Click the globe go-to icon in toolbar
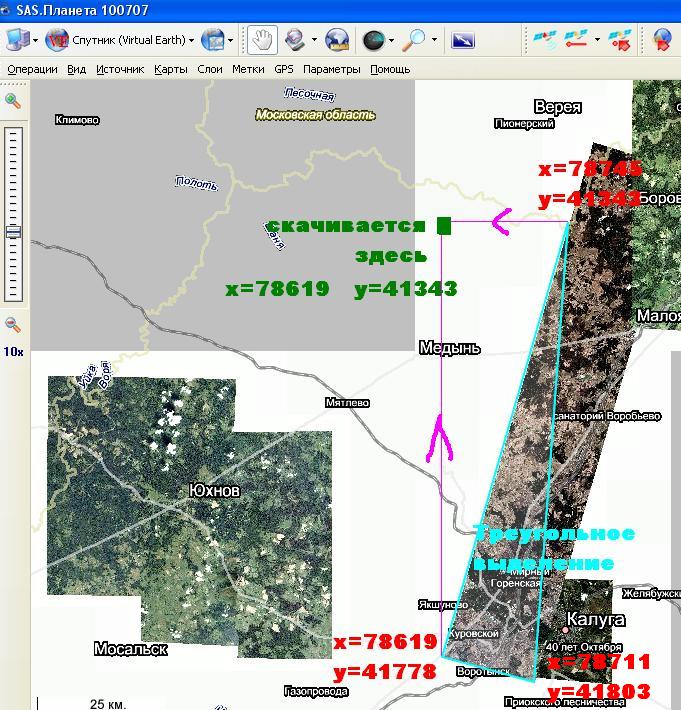This screenshot has width=681, height=710. [337, 40]
